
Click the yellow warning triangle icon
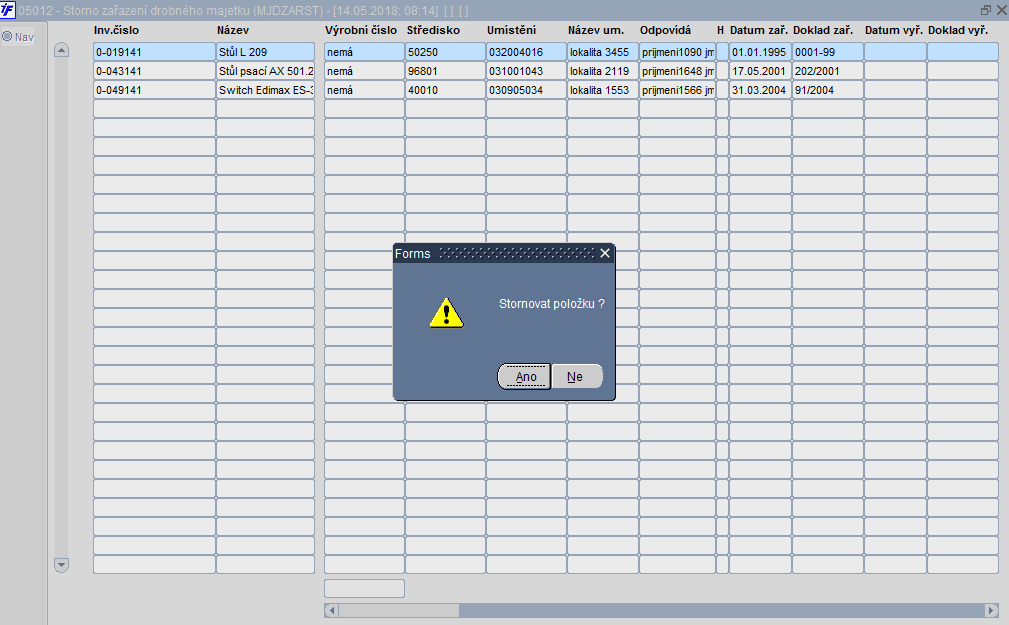coord(447,313)
